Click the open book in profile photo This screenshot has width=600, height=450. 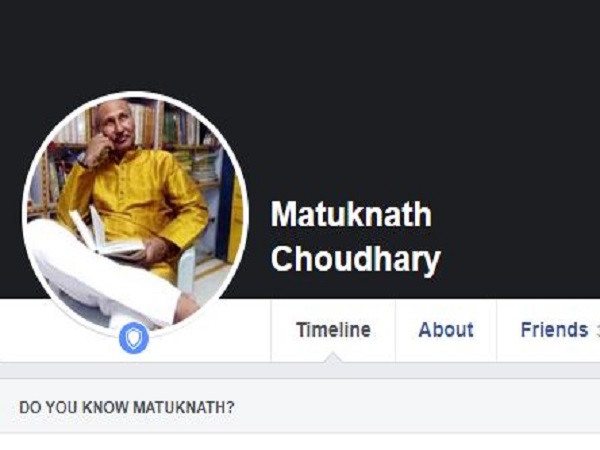pos(105,235)
